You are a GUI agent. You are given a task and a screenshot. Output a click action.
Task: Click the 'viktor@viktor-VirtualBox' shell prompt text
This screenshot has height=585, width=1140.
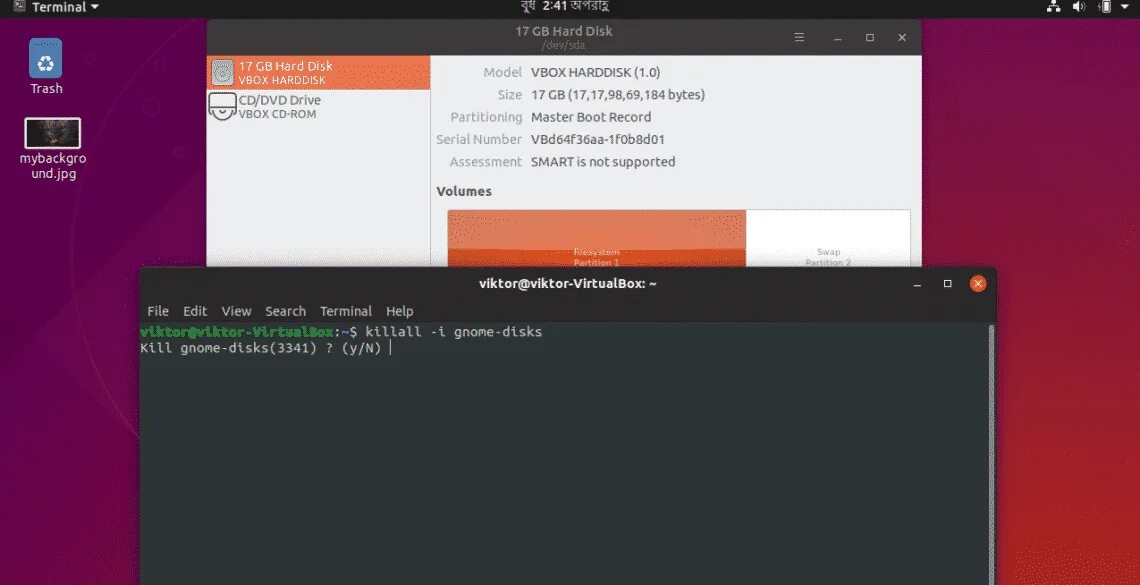pyautogui.click(x=236, y=332)
